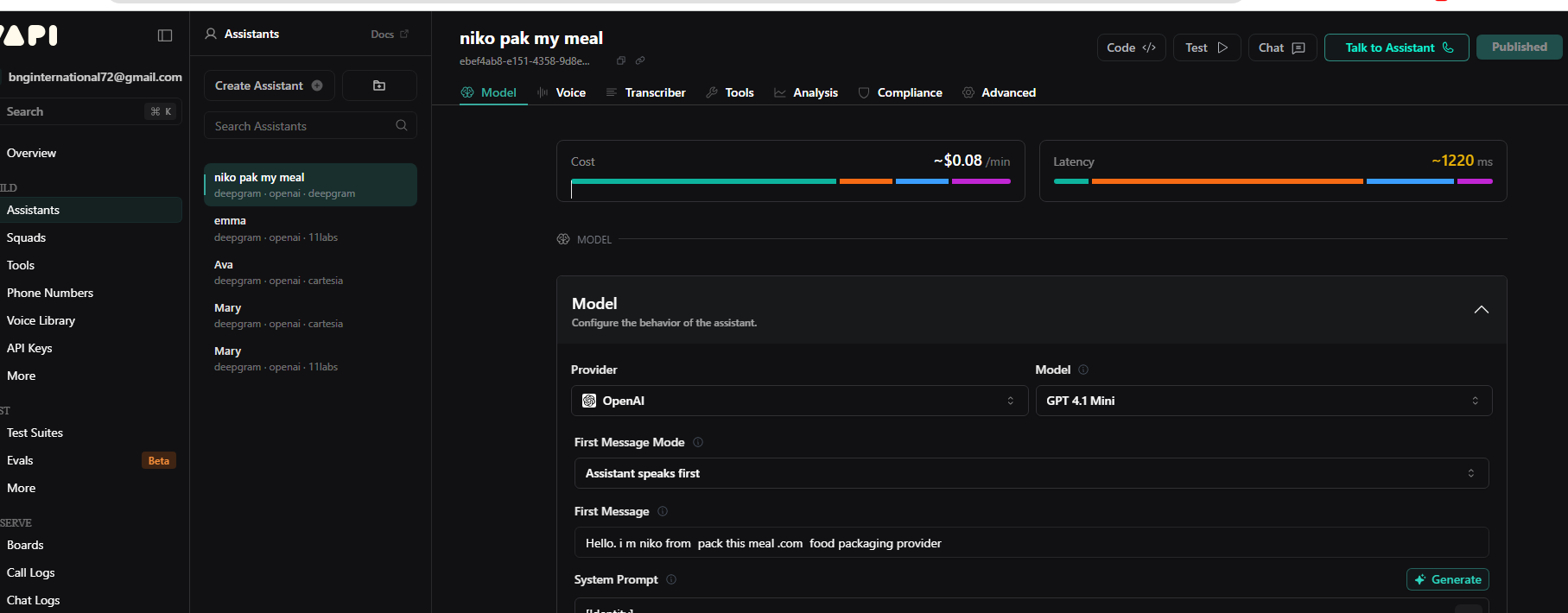Click the link icon beside the assistant ID
Viewport: 1568px width, 613px height.
tap(640, 60)
